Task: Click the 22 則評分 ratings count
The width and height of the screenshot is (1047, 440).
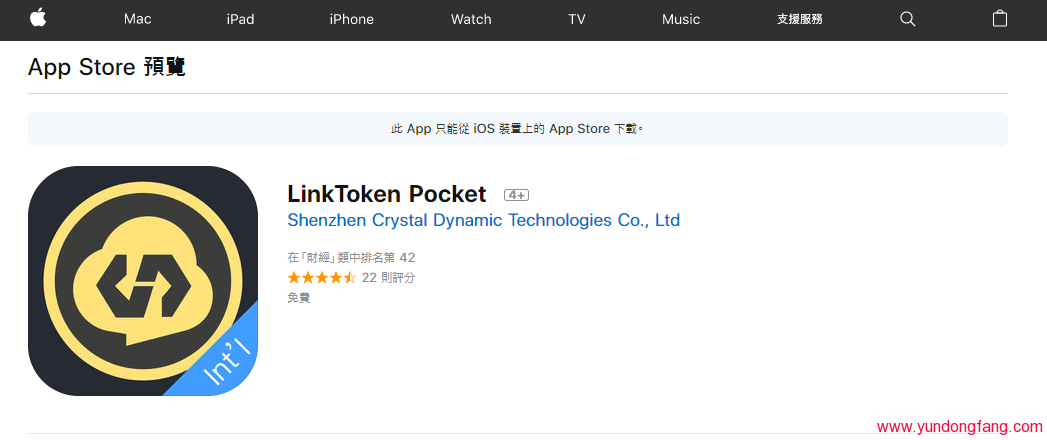Action: click(x=388, y=278)
